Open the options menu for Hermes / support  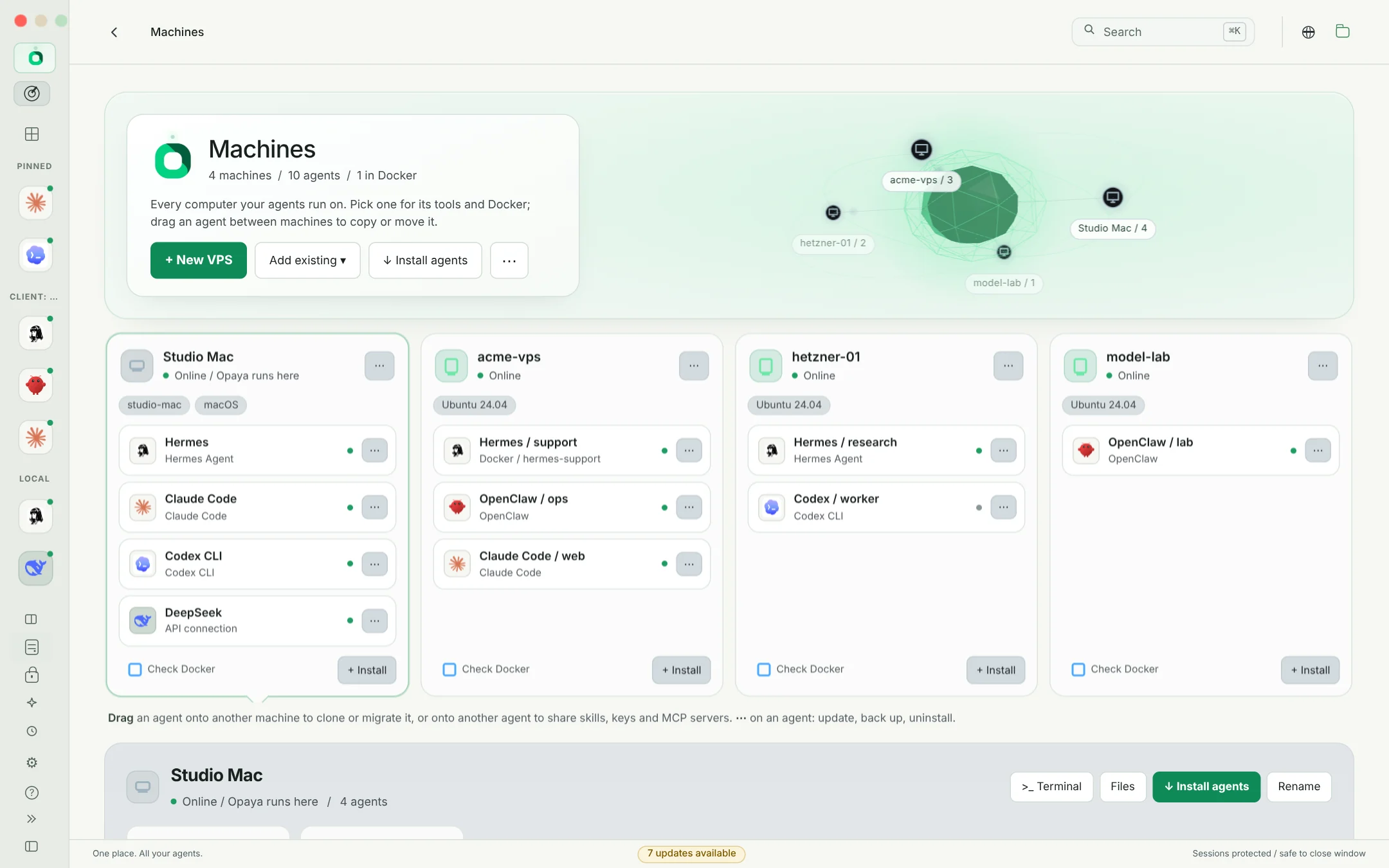pos(689,451)
